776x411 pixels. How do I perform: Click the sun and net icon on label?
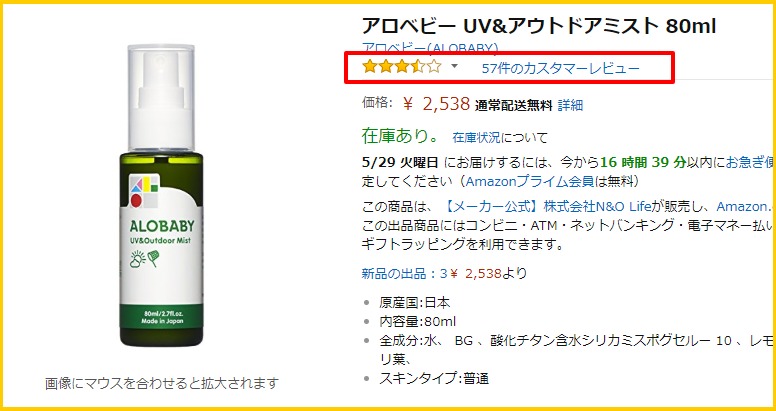click(x=144, y=259)
